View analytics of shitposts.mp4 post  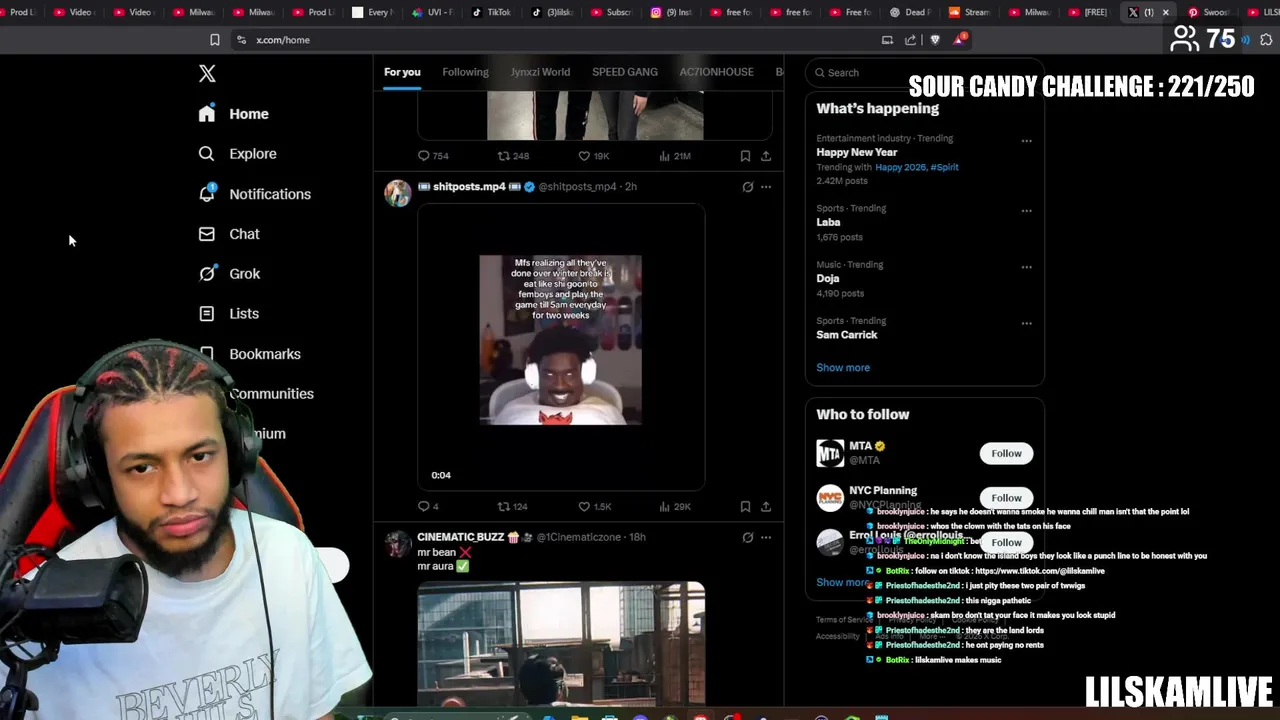[675, 507]
